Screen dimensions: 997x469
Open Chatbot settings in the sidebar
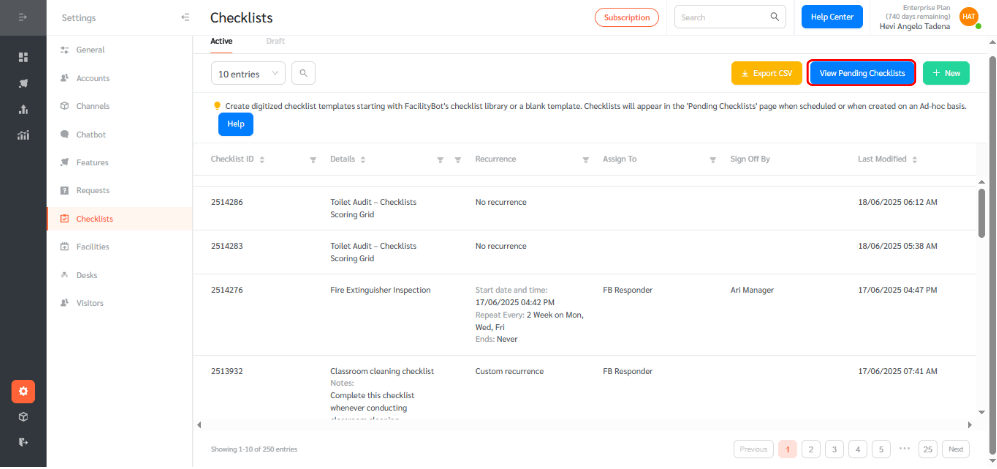click(x=90, y=134)
